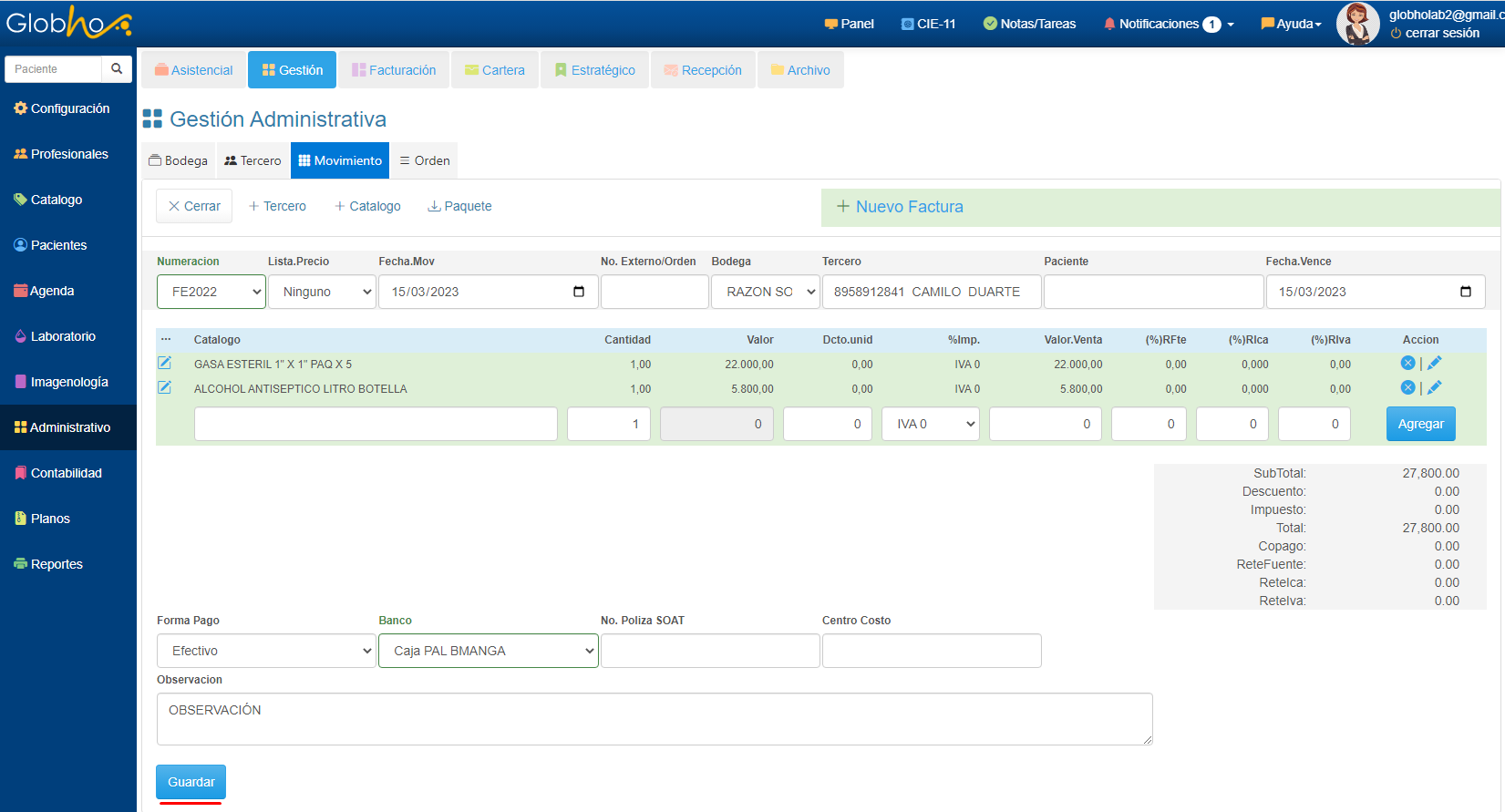The image size is (1505, 812).
Task: Switch to the Facturación tab
Action: click(x=394, y=70)
